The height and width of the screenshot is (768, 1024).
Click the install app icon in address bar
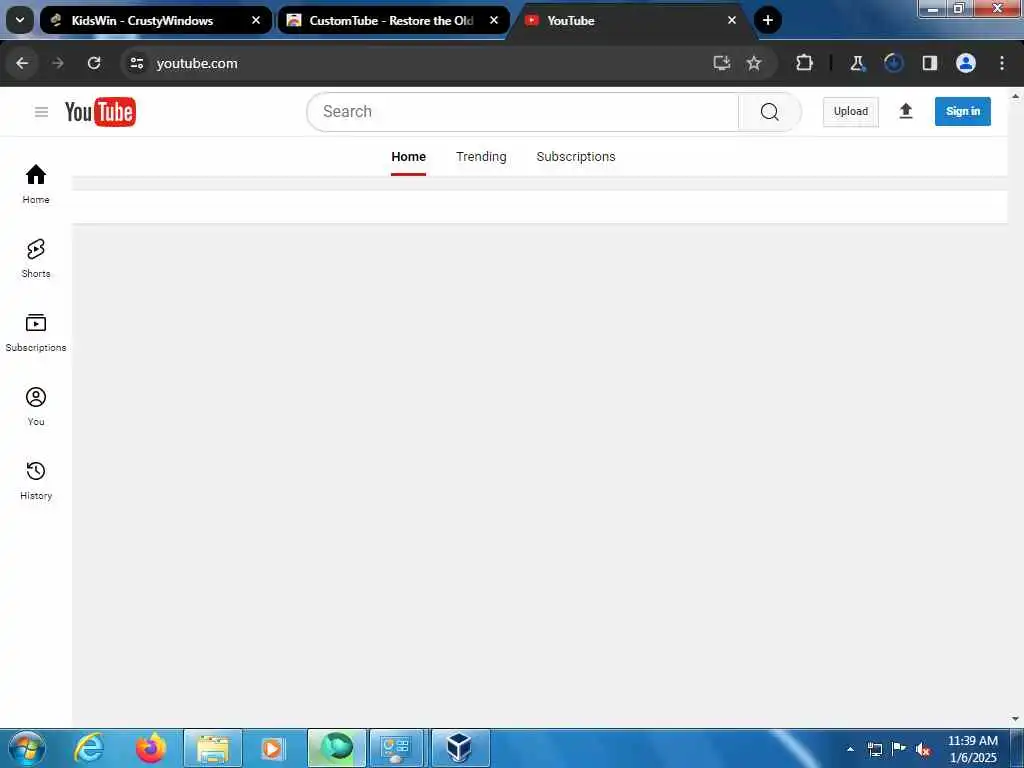(x=721, y=63)
